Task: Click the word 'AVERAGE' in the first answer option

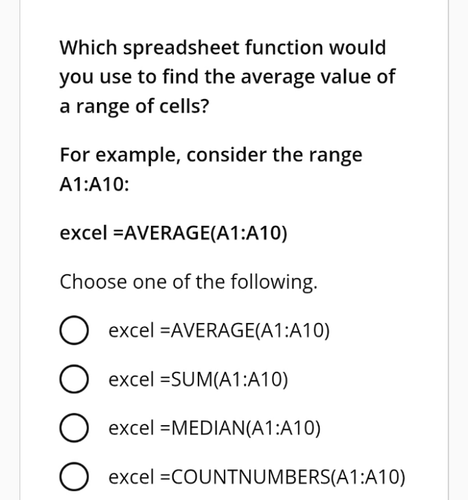Action: (213, 331)
